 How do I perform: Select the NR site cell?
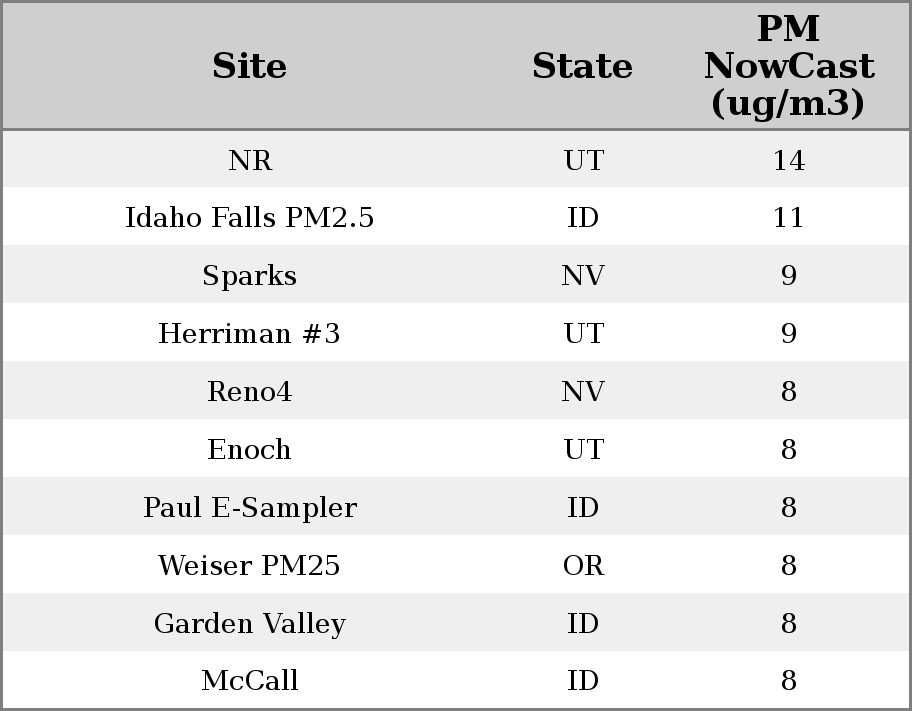249,160
